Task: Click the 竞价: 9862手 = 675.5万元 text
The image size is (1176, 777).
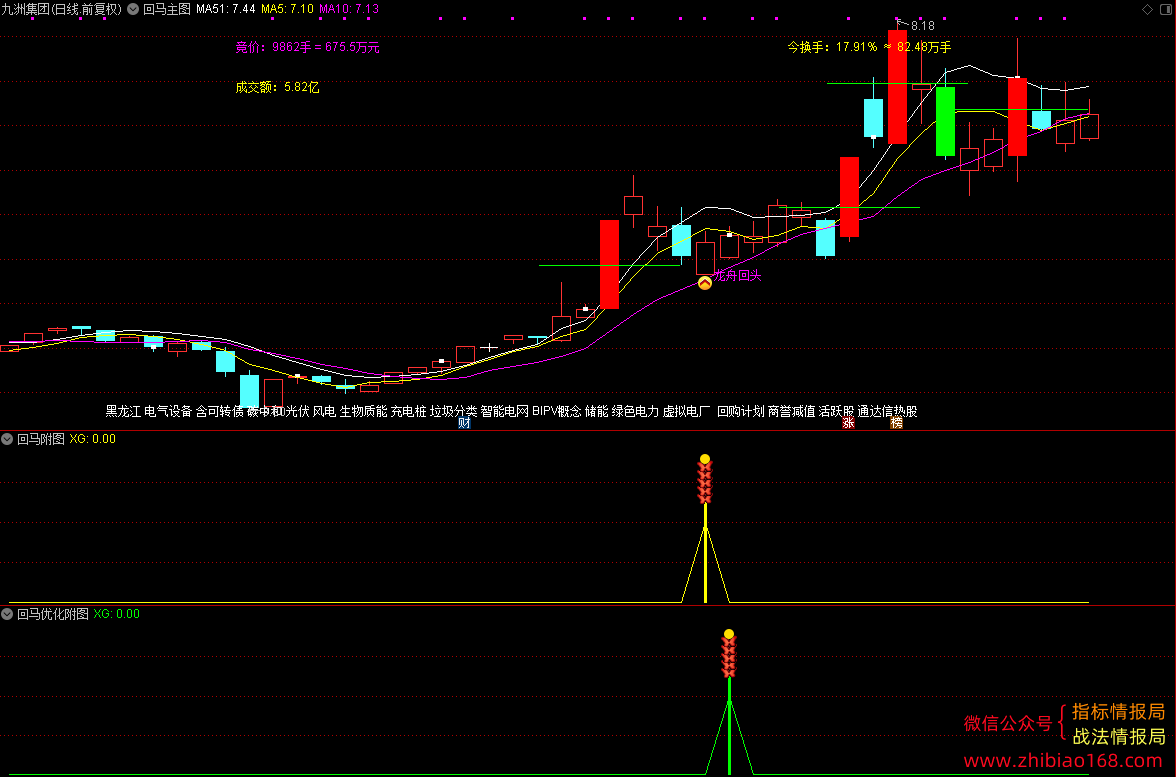Action: coord(308,47)
